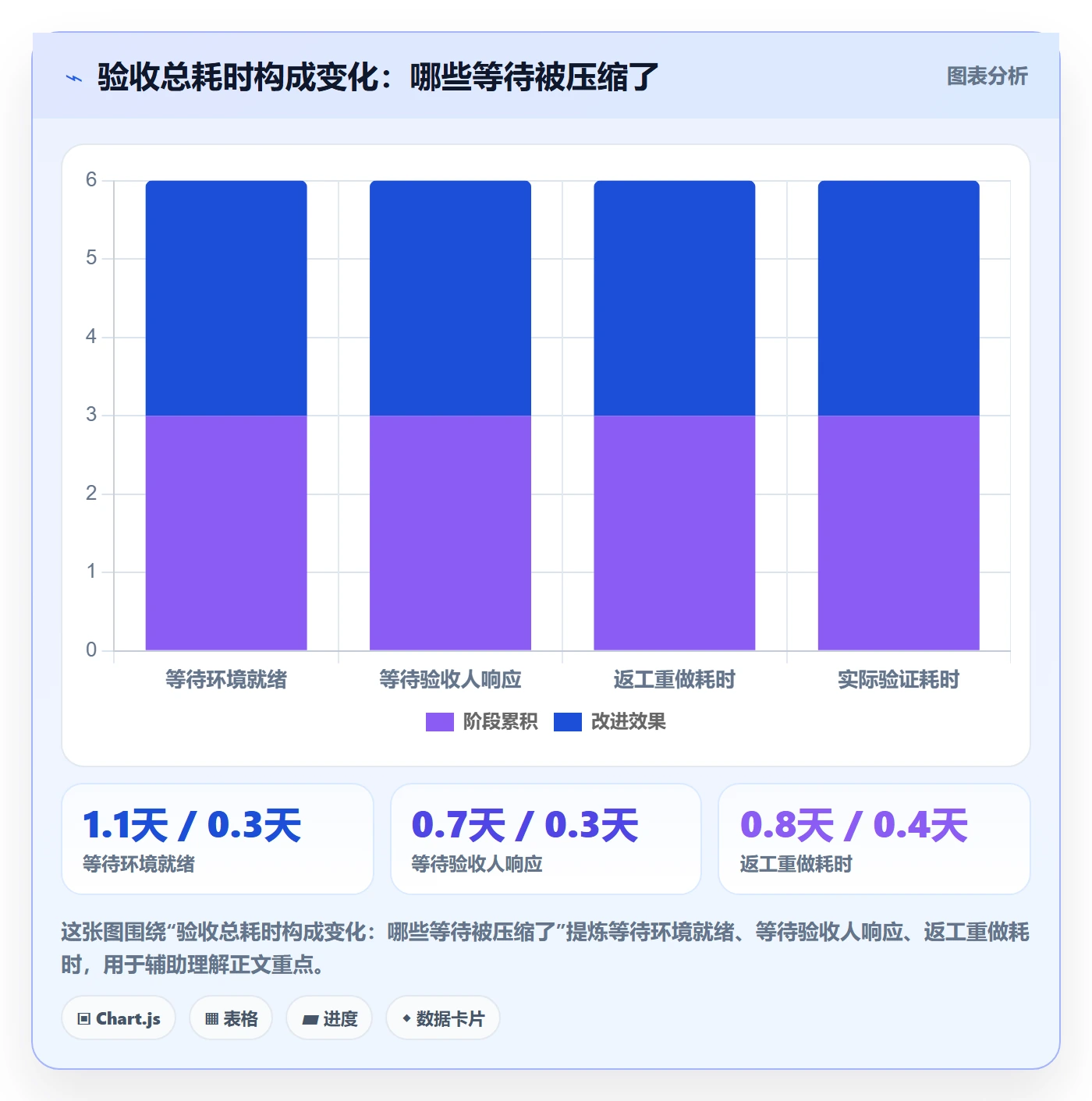Screen dimensions: 1092x1101
Task: Click 等待环境就绪 caption under first data card
Action: point(139,864)
